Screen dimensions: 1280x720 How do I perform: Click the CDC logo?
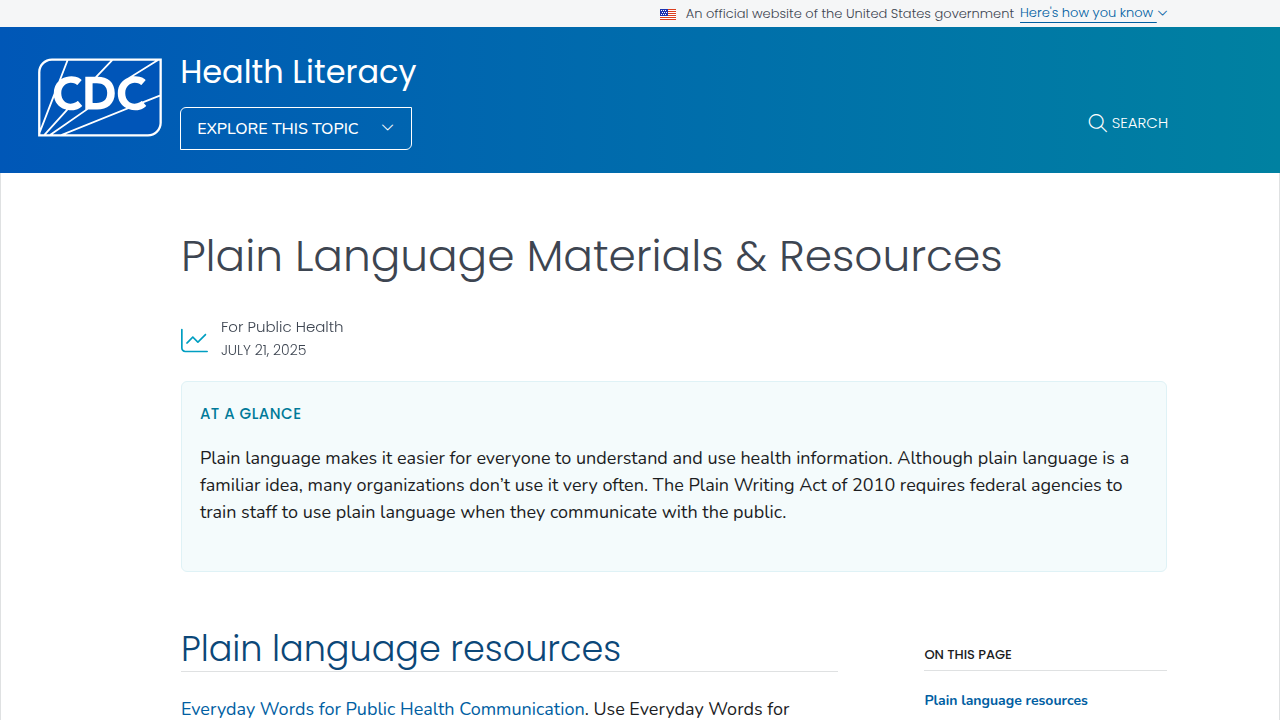(100, 97)
